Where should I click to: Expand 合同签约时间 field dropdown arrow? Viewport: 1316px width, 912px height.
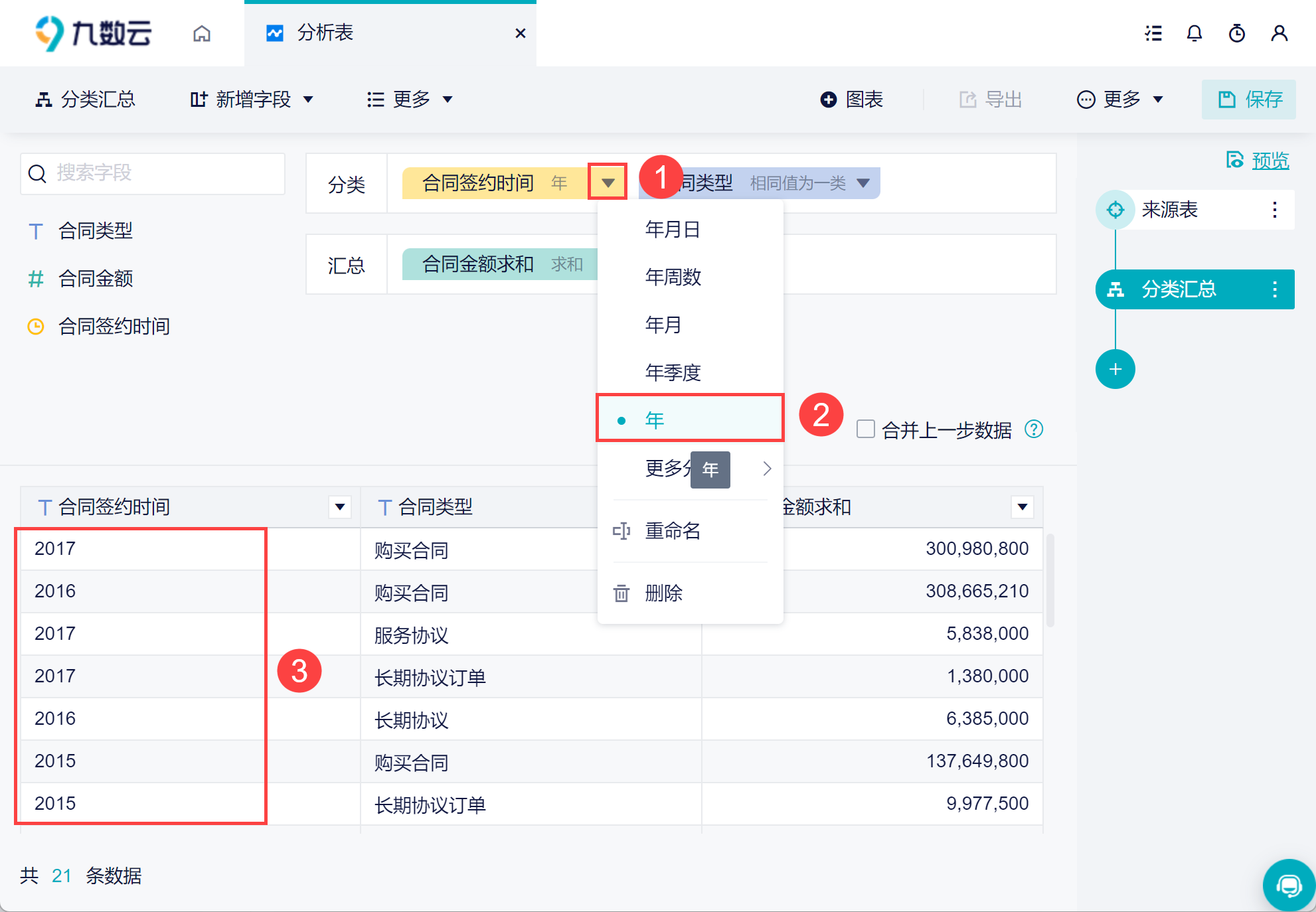pyautogui.click(x=608, y=183)
